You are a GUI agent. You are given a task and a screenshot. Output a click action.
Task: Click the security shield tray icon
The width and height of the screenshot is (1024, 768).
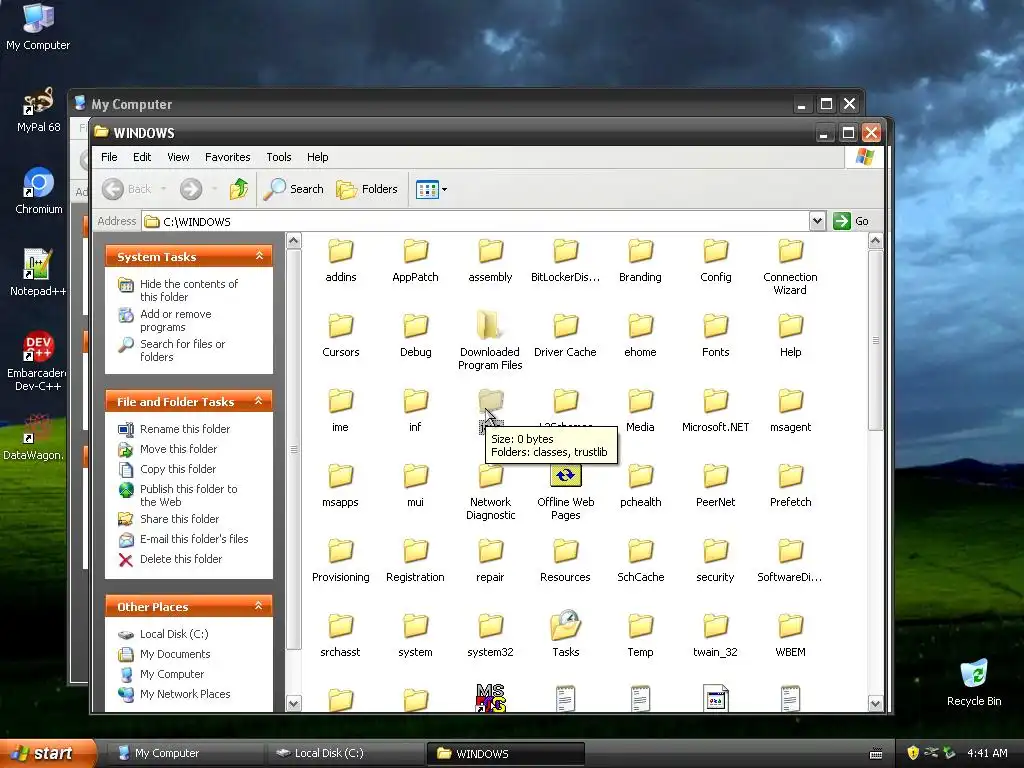click(x=913, y=753)
